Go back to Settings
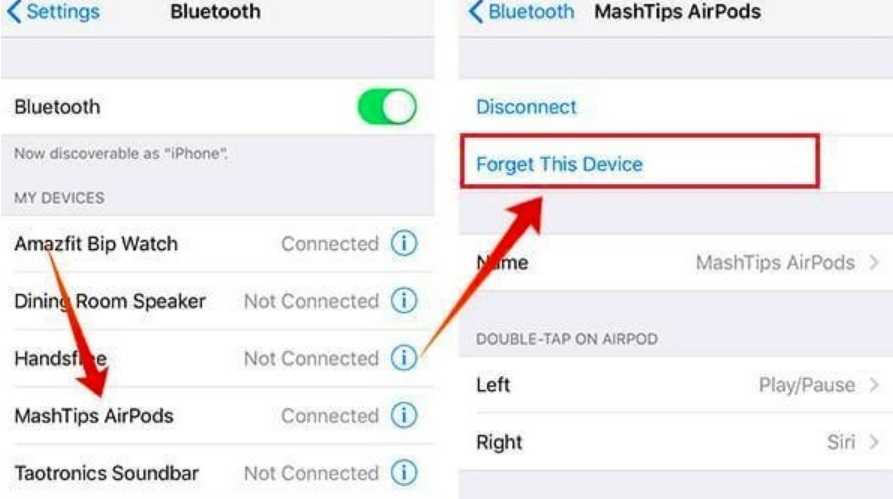Screen dimensions: 893x499 53,11
